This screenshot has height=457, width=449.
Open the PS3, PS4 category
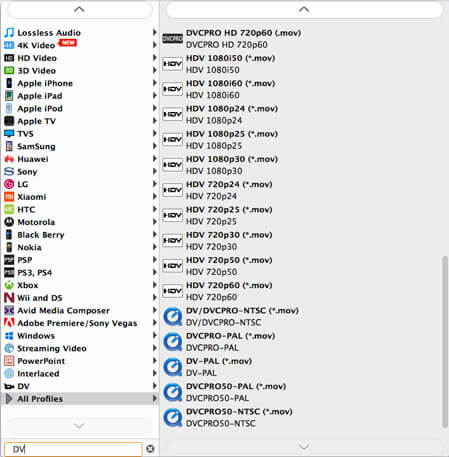[x=80, y=273]
